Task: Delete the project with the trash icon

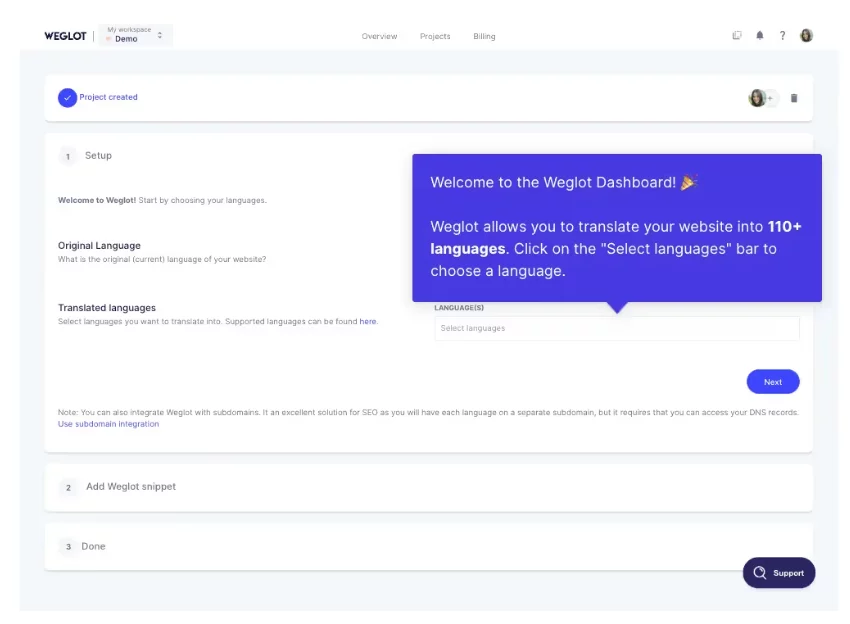Action: (x=794, y=98)
